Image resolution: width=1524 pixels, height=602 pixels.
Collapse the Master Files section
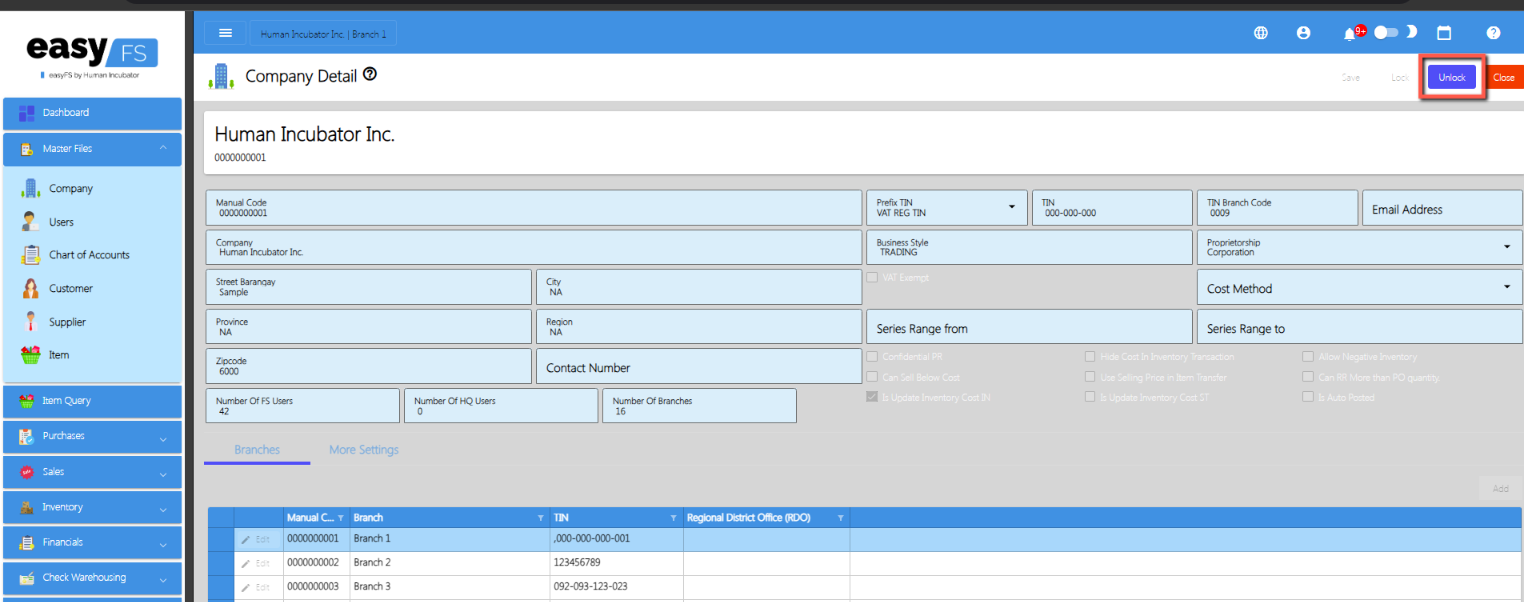coord(92,149)
